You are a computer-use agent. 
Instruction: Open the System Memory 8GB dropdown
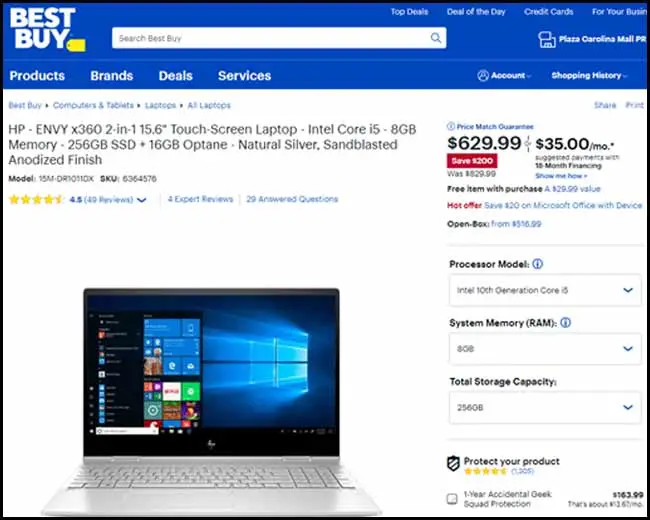click(x=545, y=349)
